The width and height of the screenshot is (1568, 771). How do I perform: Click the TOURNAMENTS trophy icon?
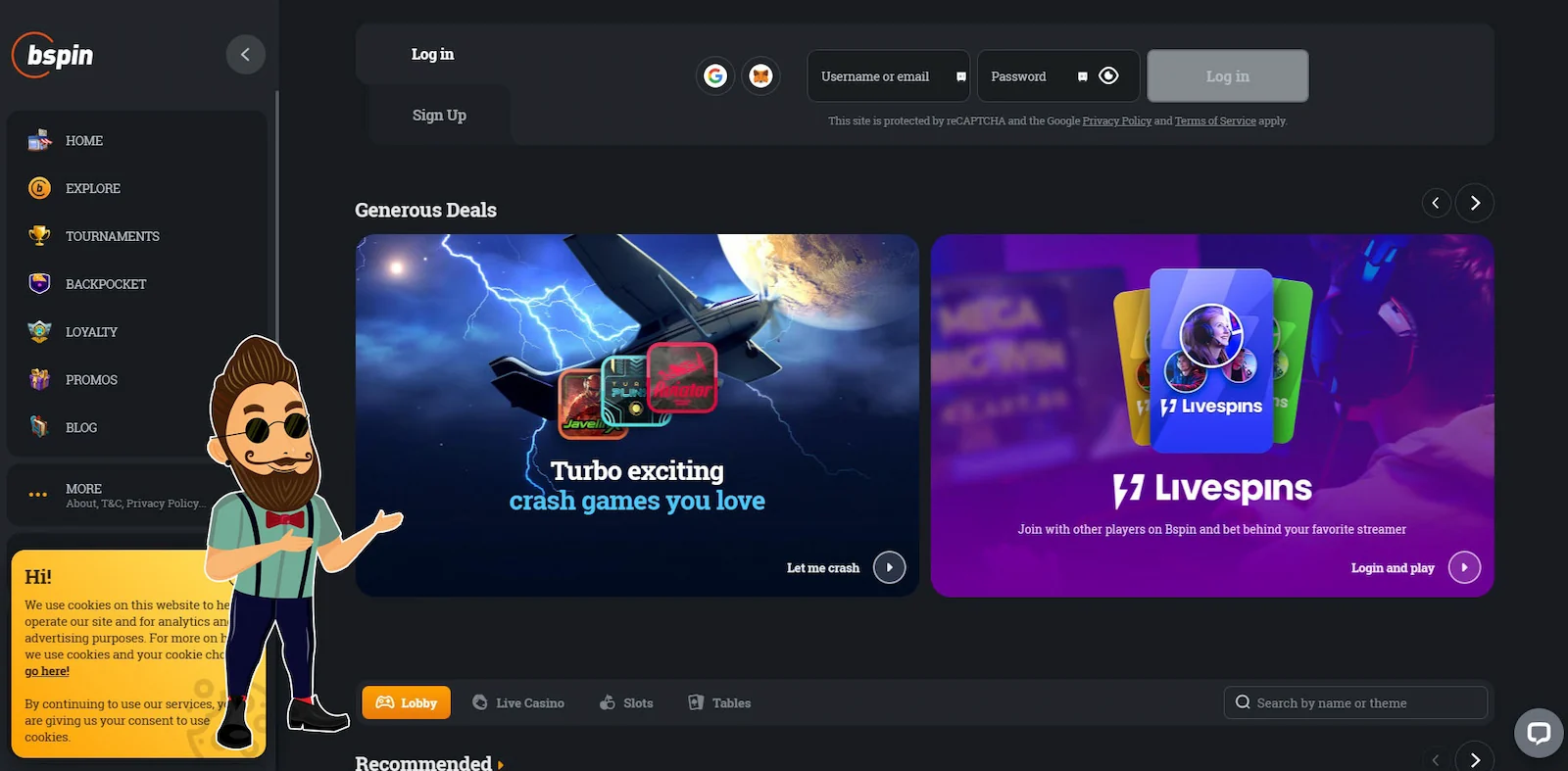point(39,236)
